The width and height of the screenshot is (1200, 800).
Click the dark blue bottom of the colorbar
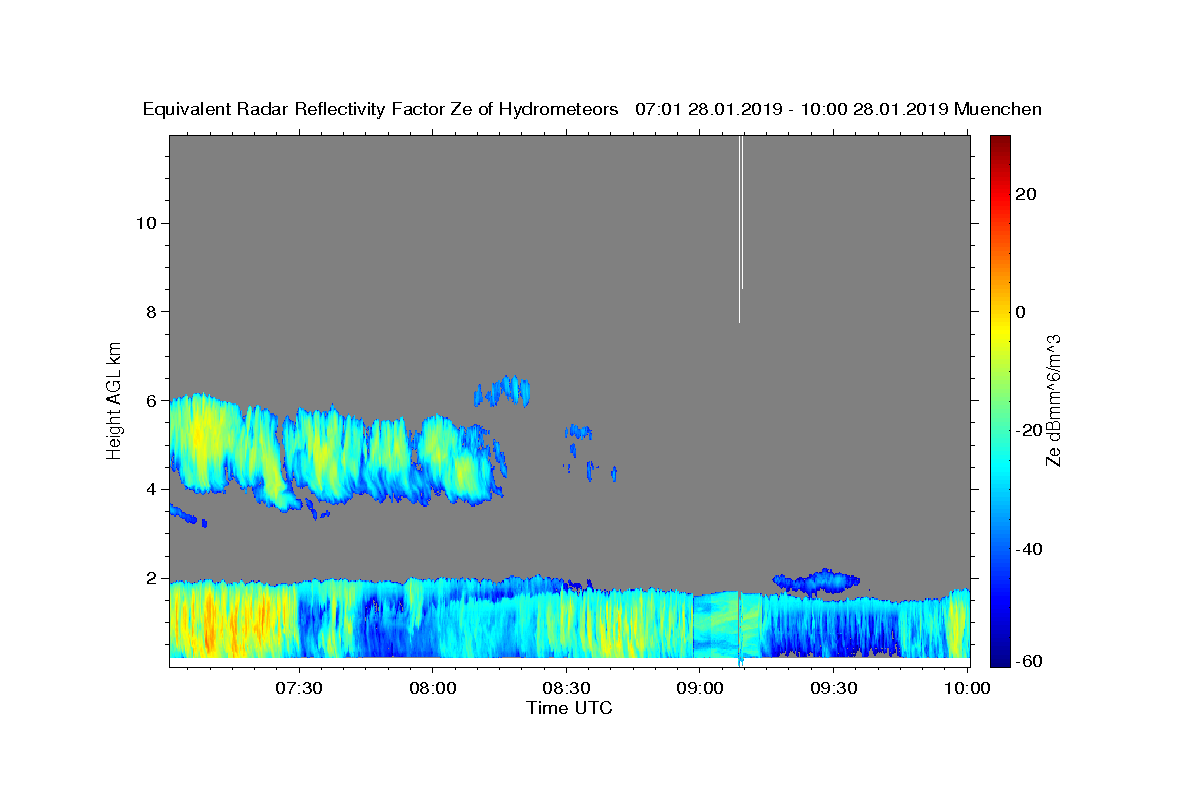pyautogui.click(x=999, y=656)
